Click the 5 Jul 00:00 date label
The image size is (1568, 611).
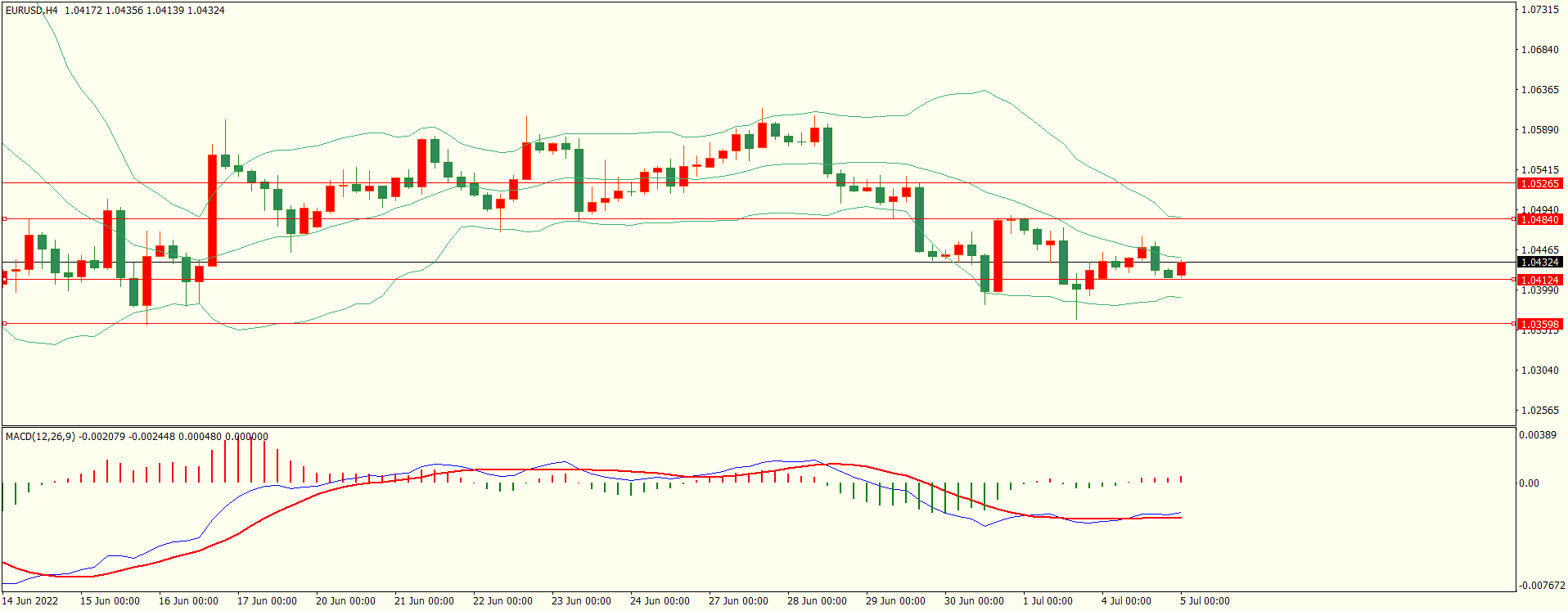(x=1205, y=601)
